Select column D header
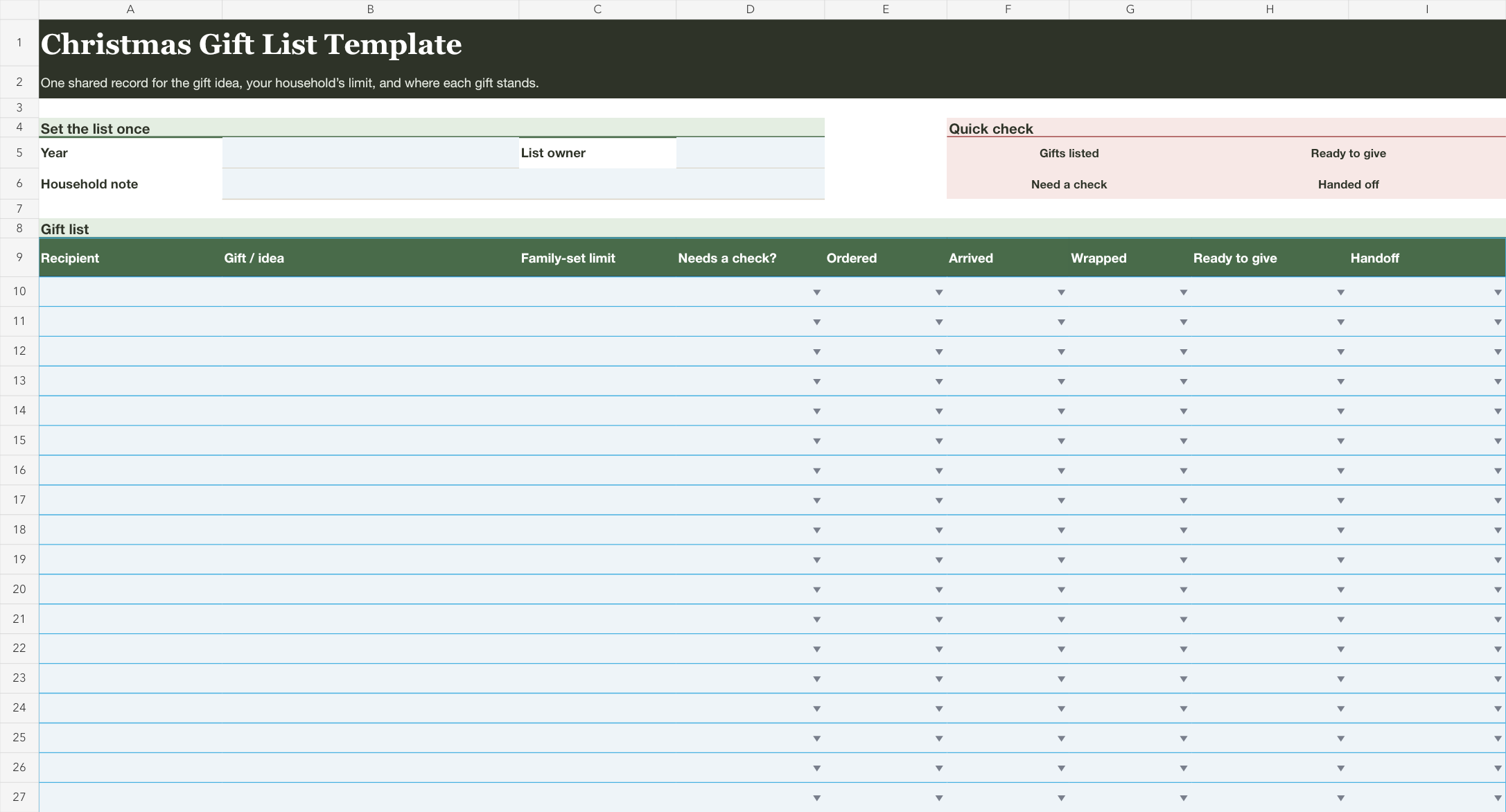This screenshot has height=812, width=1506. click(x=750, y=10)
